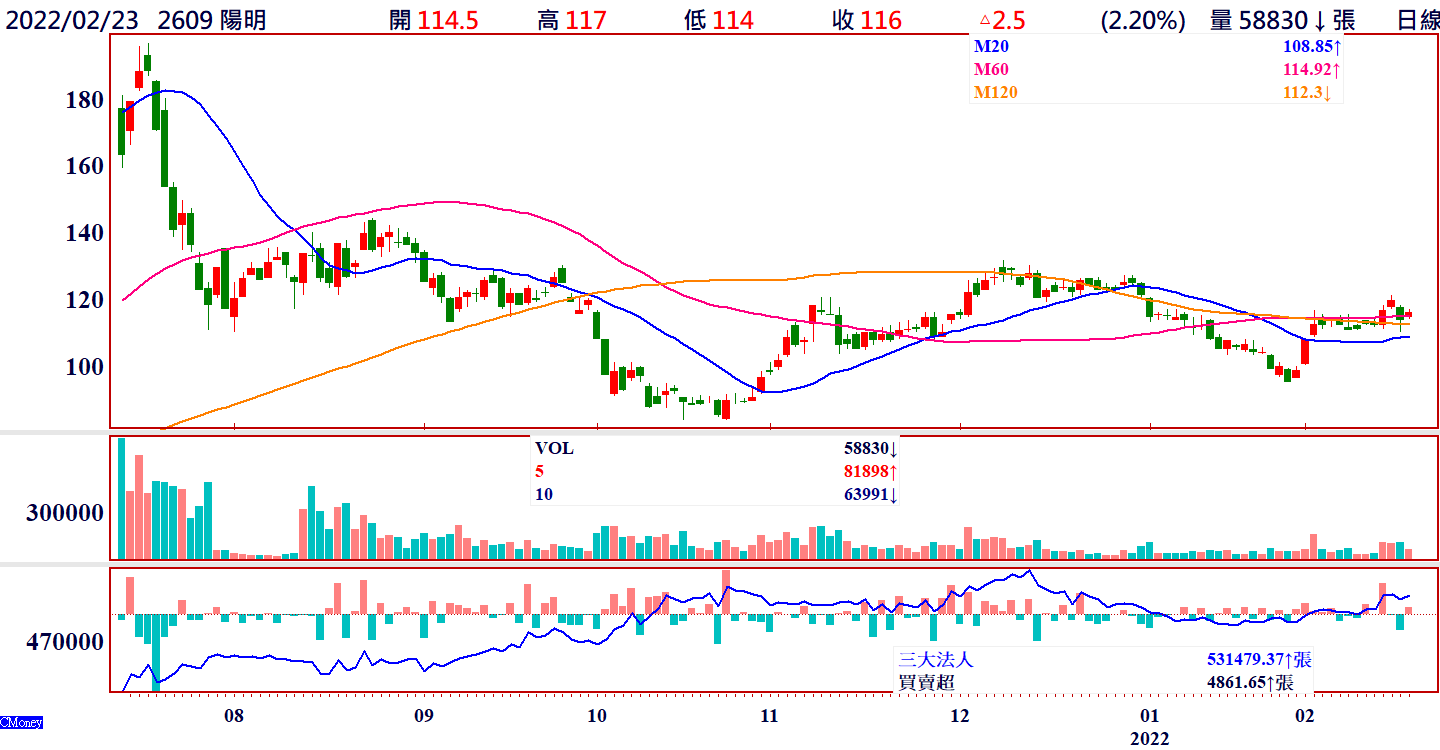Click the 日線 daily chart label

pyautogui.click(x=1417, y=20)
